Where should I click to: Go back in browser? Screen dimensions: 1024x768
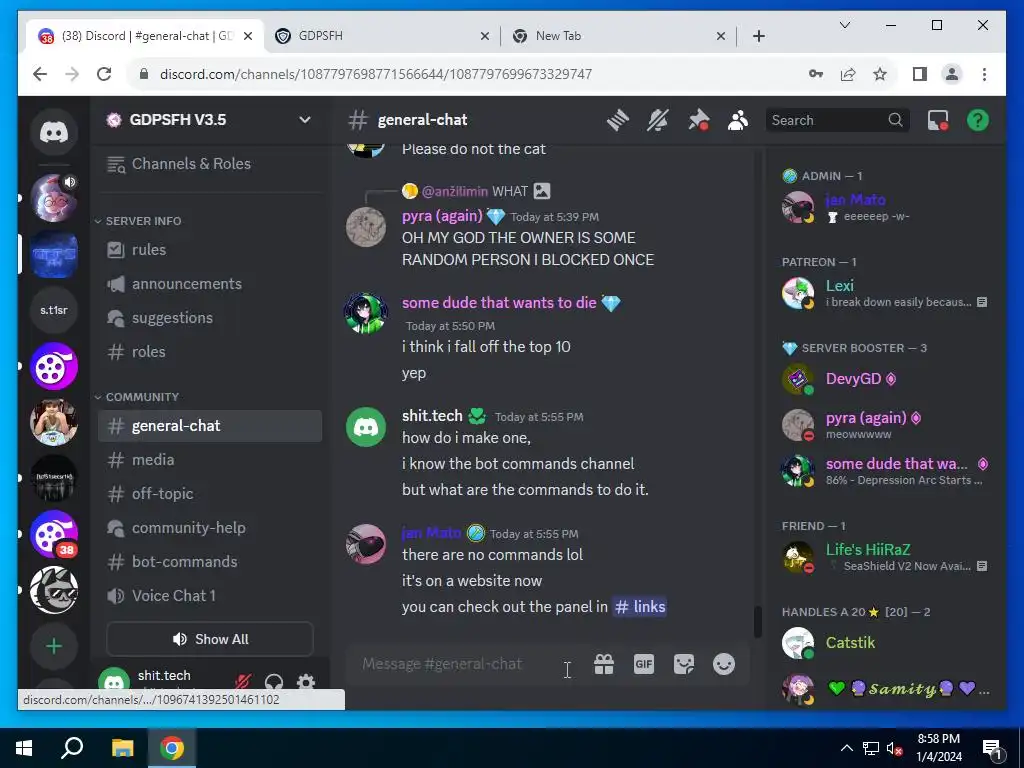pyautogui.click(x=40, y=74)
